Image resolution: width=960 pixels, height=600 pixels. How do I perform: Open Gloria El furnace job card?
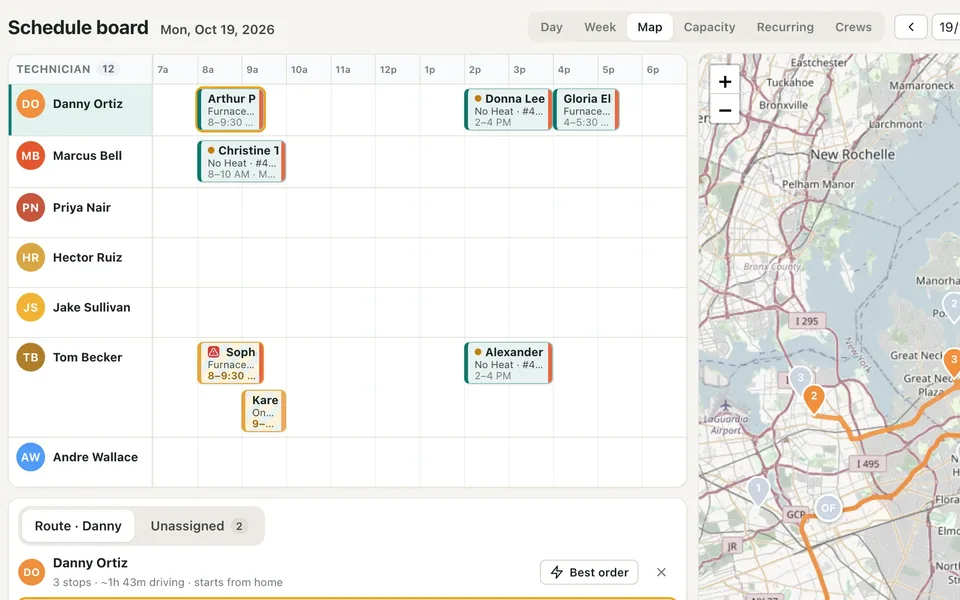586,110
